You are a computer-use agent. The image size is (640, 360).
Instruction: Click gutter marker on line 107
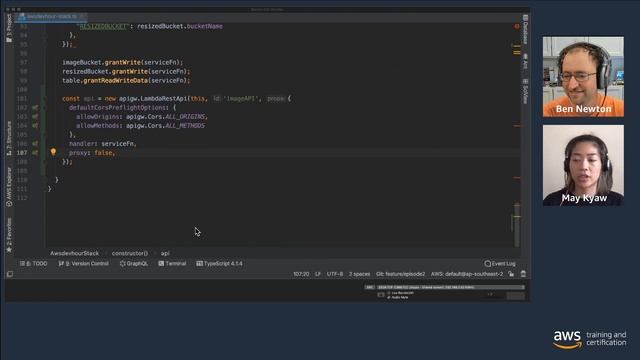coord(35,153)
